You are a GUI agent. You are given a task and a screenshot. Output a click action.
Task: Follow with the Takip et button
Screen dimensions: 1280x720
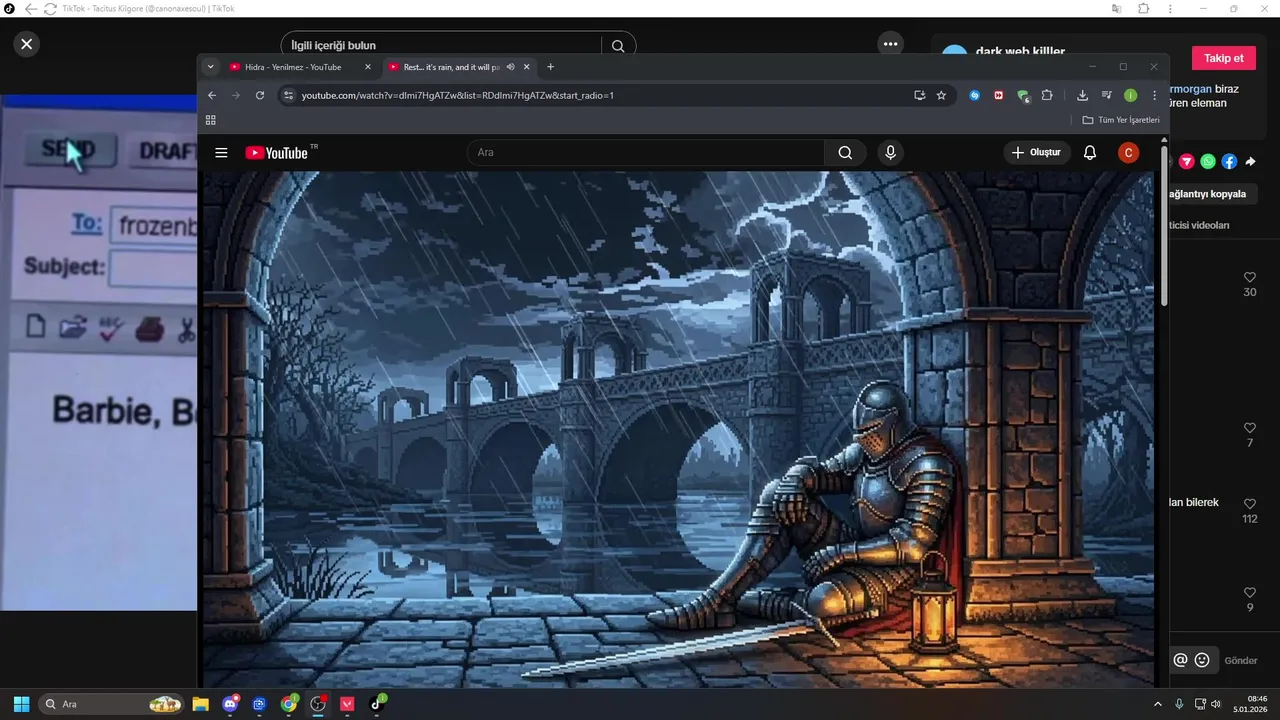(1223, 58)
